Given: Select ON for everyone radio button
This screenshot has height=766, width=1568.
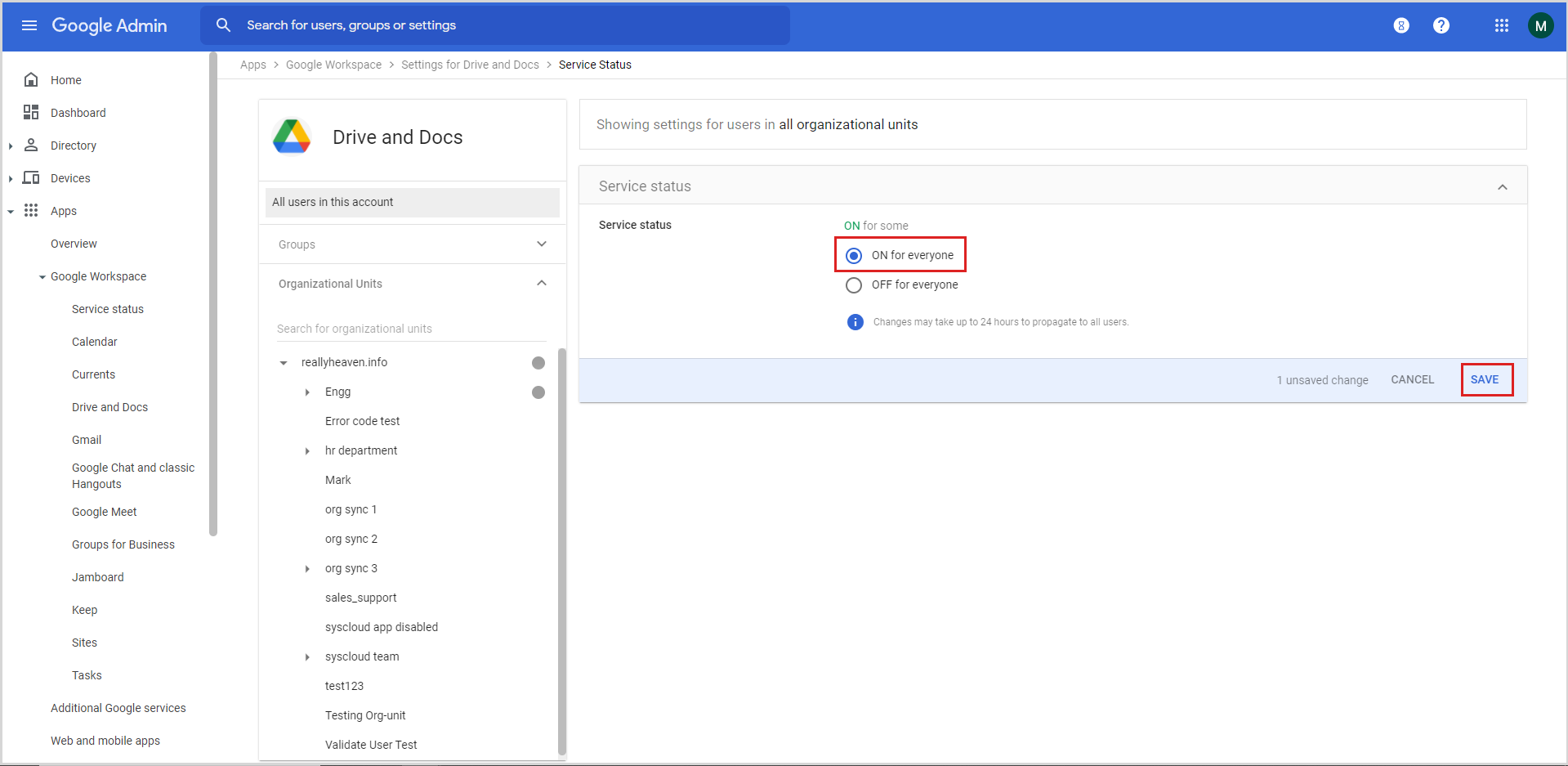Looking at the screenshot, I should 854,256.
